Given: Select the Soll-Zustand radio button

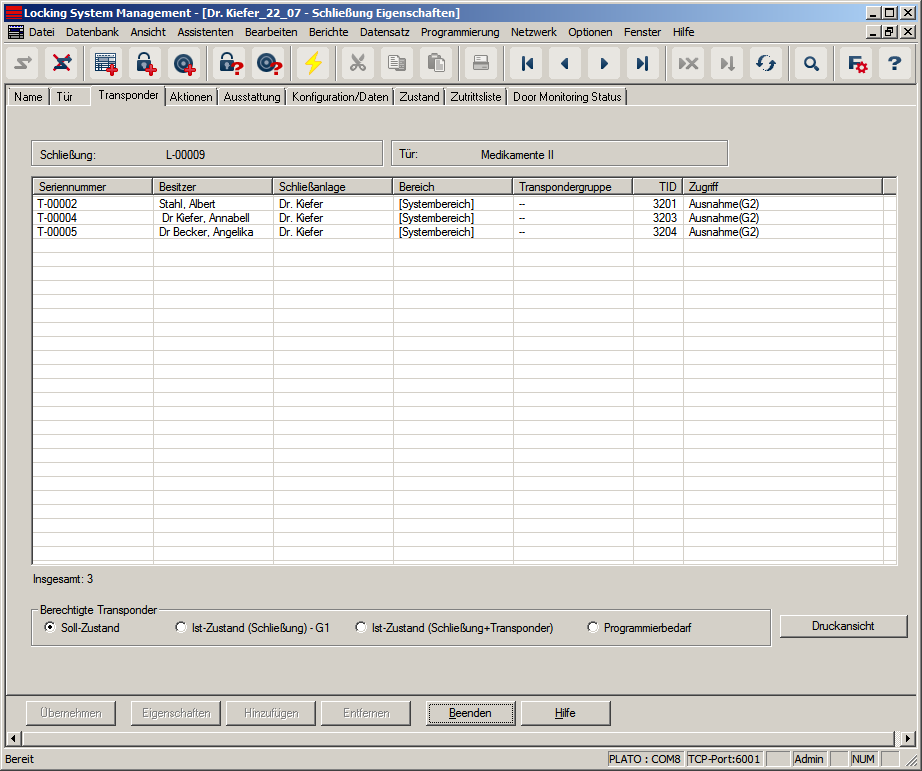Looking at the screenshot, I should pos(51,628).
